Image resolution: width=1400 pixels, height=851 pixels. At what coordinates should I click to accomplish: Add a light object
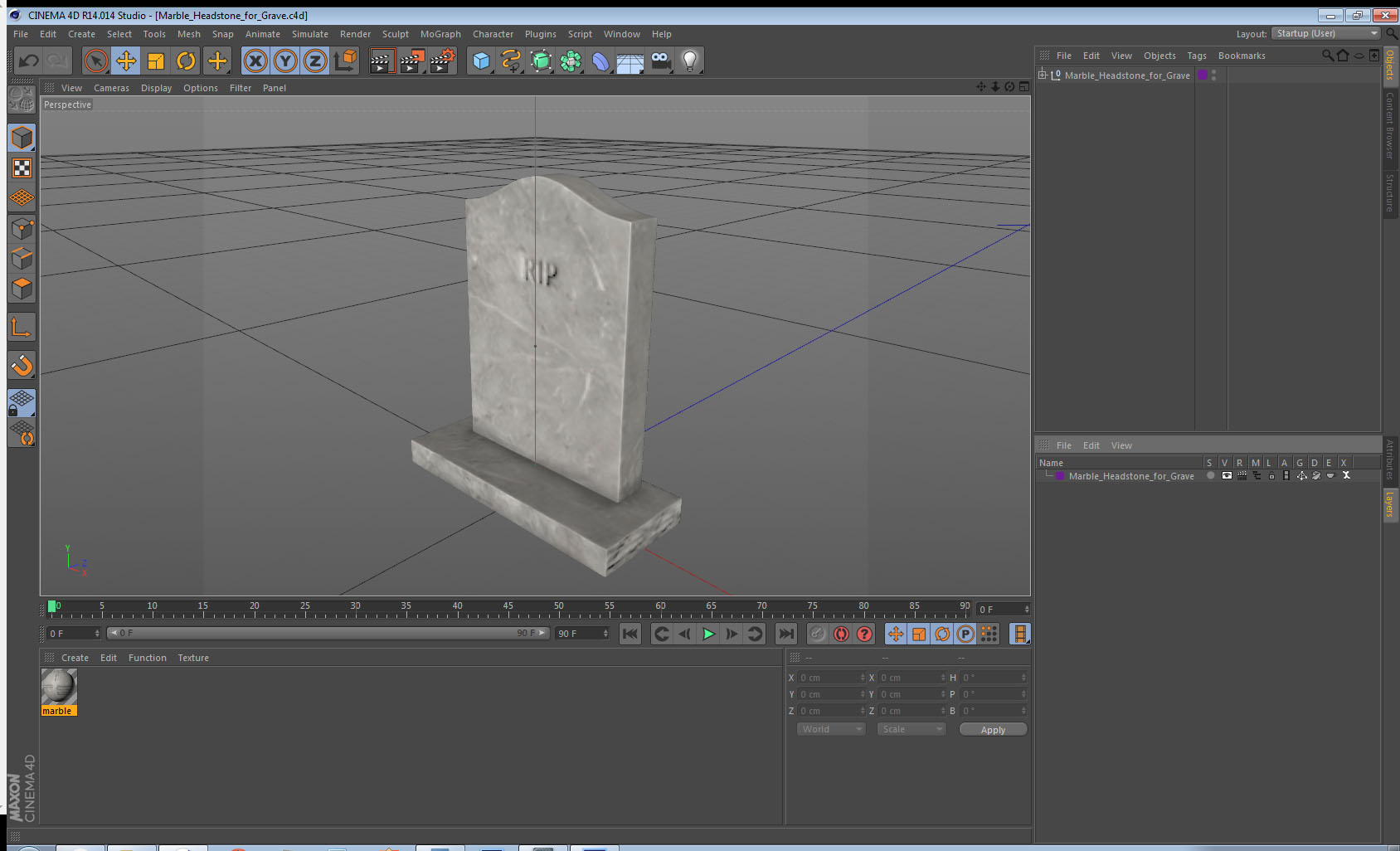690,61
